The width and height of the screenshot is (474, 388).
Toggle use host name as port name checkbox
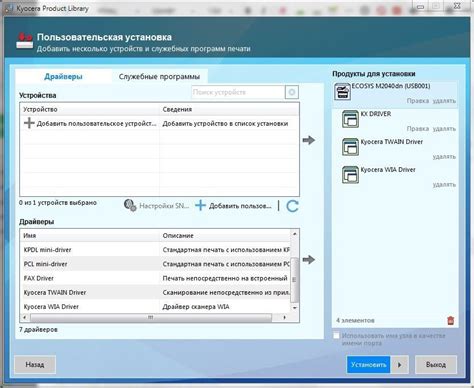pyautogui.click(x=337, y=336)
